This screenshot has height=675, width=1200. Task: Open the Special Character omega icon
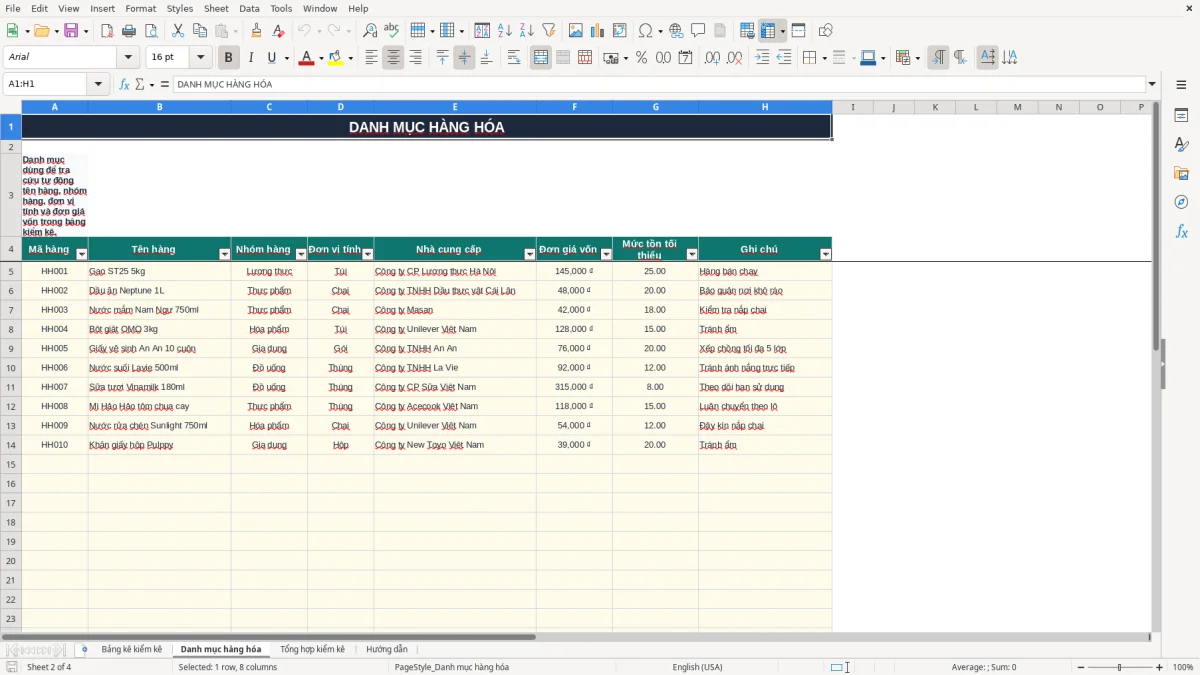[x=645, y=31]
